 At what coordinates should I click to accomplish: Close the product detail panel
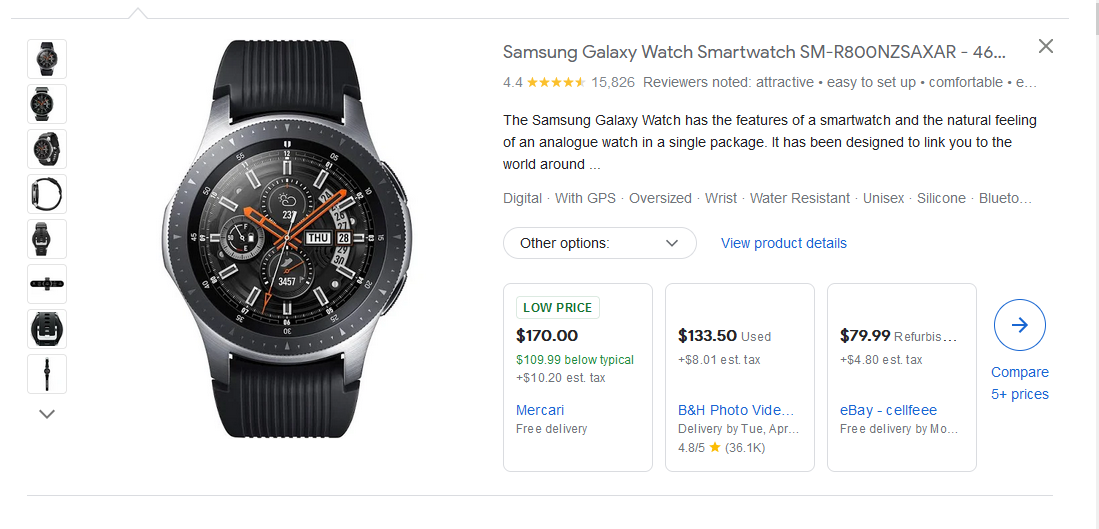click(1046, 46)
